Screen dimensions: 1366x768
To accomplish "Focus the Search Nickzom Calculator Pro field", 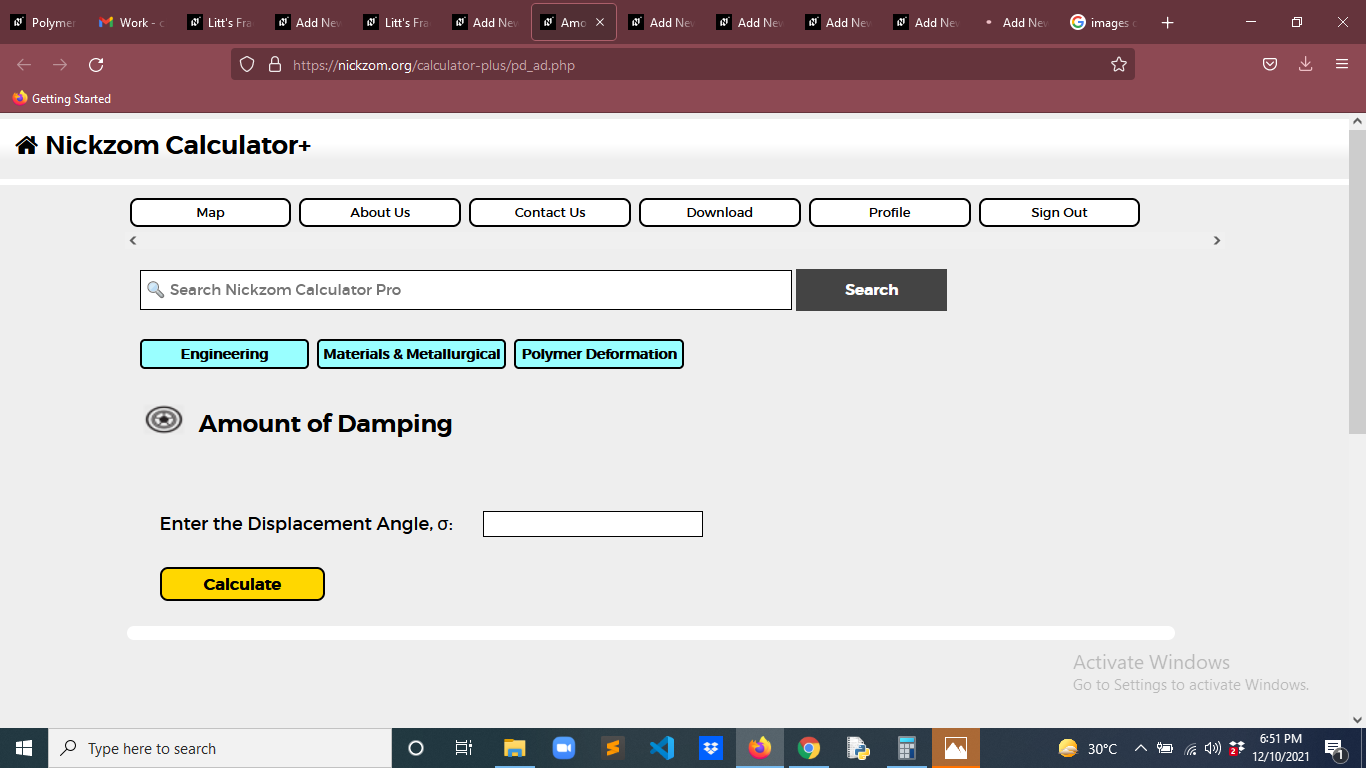I will click(x=466, y=290).
